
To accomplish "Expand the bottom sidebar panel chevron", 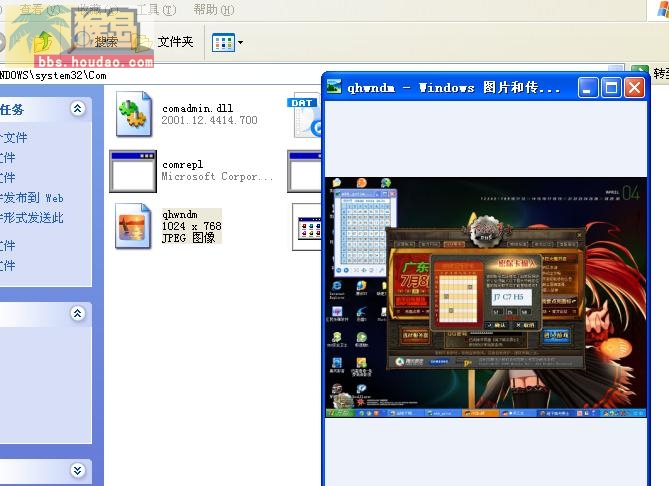I will coord(78,470).
